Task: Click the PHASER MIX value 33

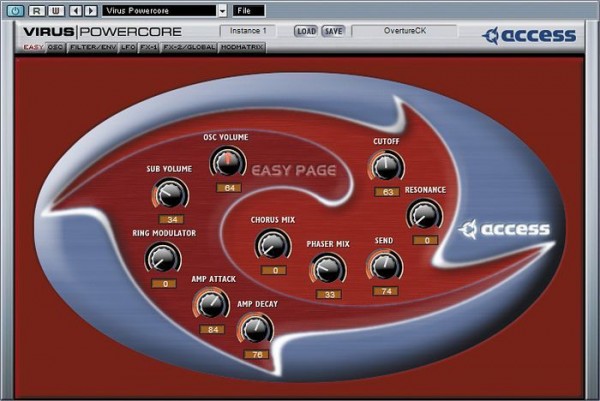Action: pos(329,295)
